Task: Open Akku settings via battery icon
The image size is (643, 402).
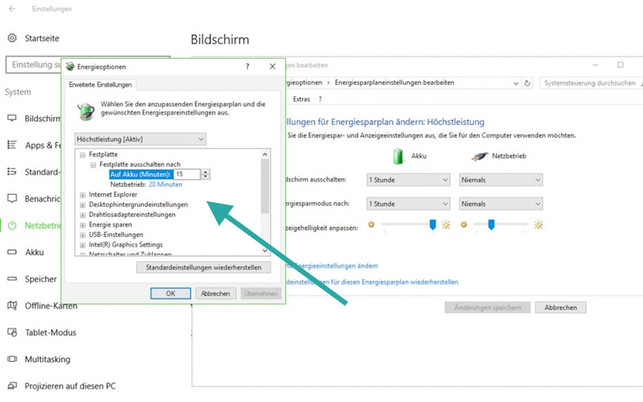Action: tap(13, 252)
